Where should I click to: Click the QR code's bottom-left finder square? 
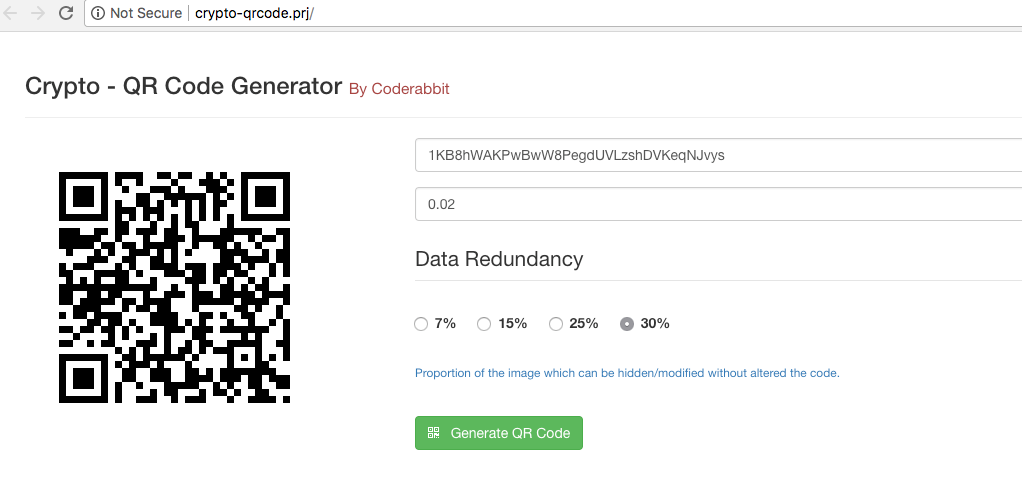(x=84, y=378)
